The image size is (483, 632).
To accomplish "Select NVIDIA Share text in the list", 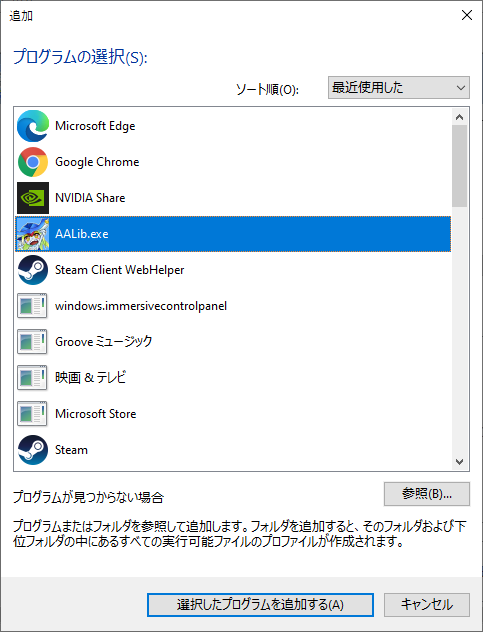I will 90,198.
